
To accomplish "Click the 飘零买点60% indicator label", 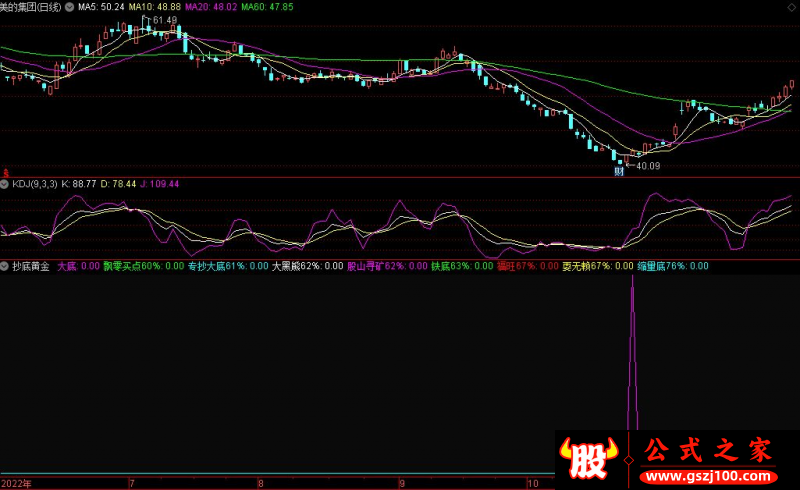I will pos(133,267).
